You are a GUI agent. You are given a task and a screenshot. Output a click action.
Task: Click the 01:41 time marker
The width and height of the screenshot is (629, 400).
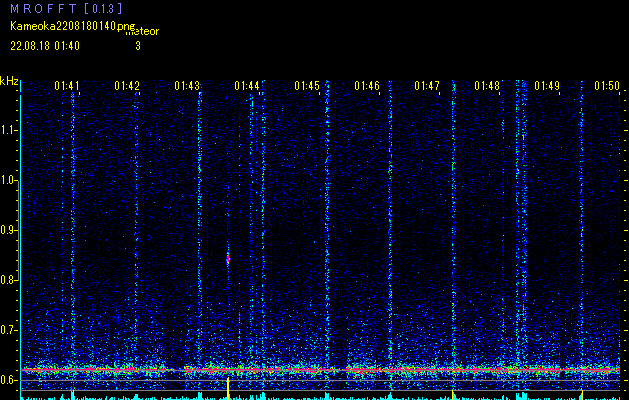(67, 86)
